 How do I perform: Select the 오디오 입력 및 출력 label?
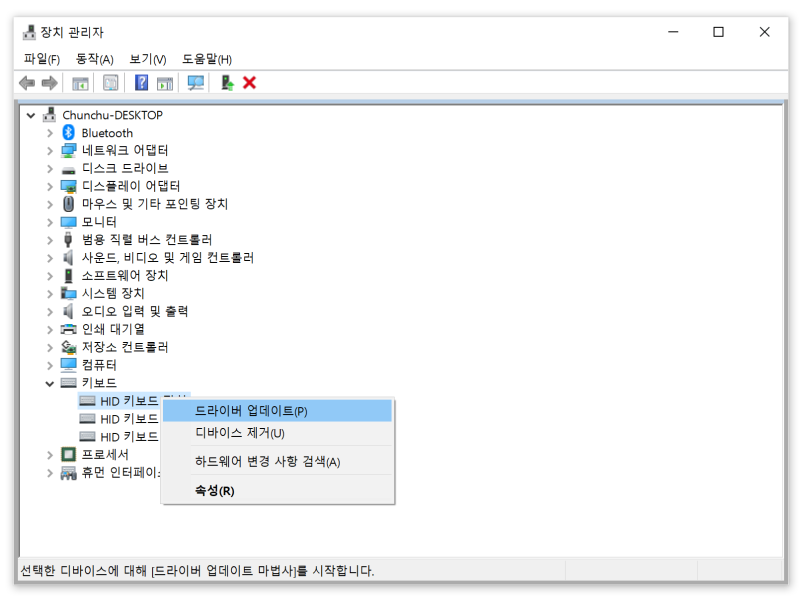click(x=135, y=311)
